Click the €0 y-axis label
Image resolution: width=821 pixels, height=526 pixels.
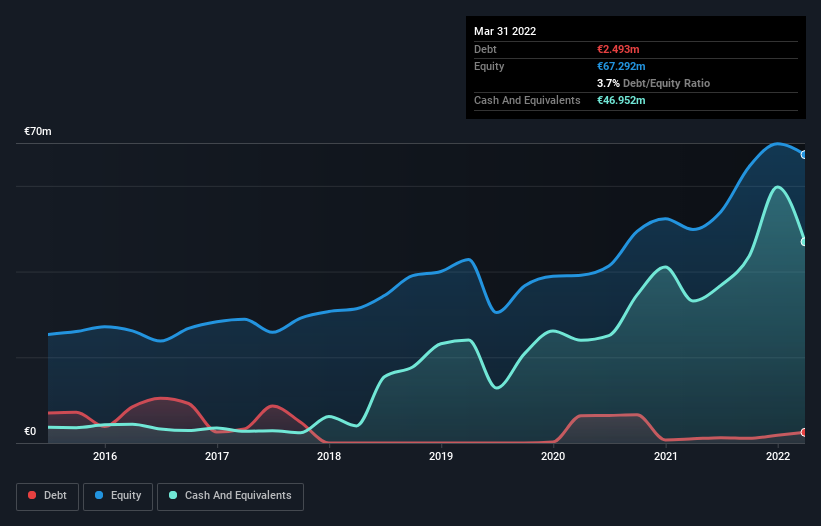pyautogui.click(x=30, y=431)
